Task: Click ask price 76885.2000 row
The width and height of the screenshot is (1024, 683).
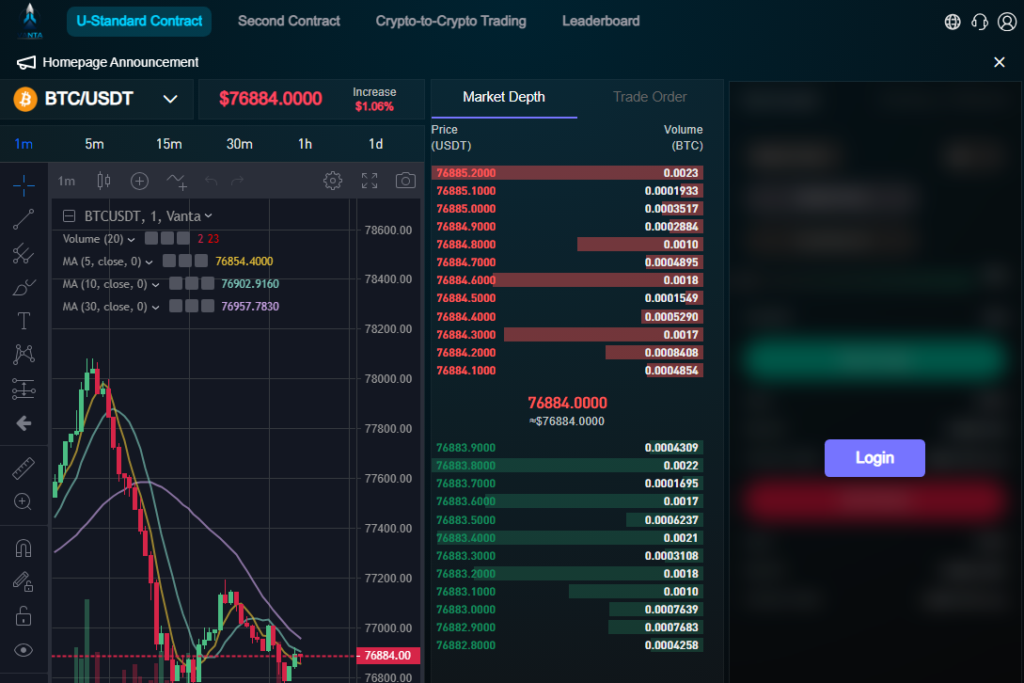Action: [567, 173]
